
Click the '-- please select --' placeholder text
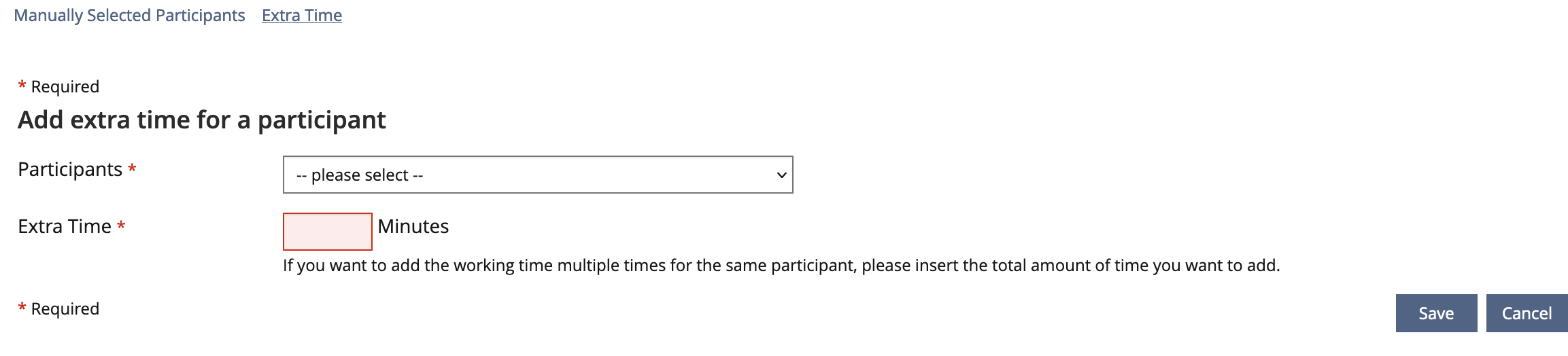pyautogui.click(x=360, y=175)
